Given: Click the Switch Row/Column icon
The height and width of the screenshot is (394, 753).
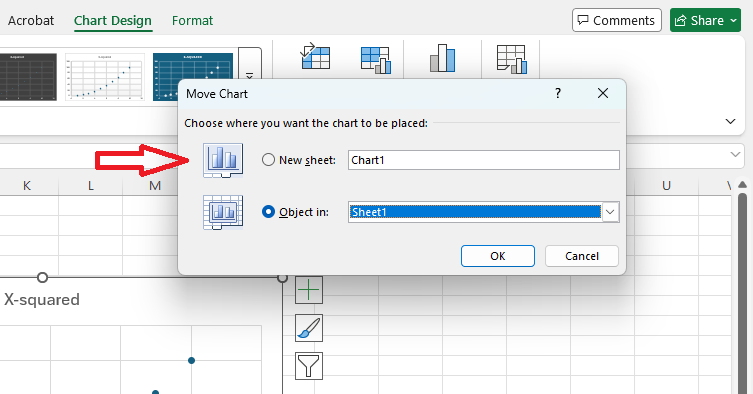Looking at the screenshot, I should pos(316,56).
